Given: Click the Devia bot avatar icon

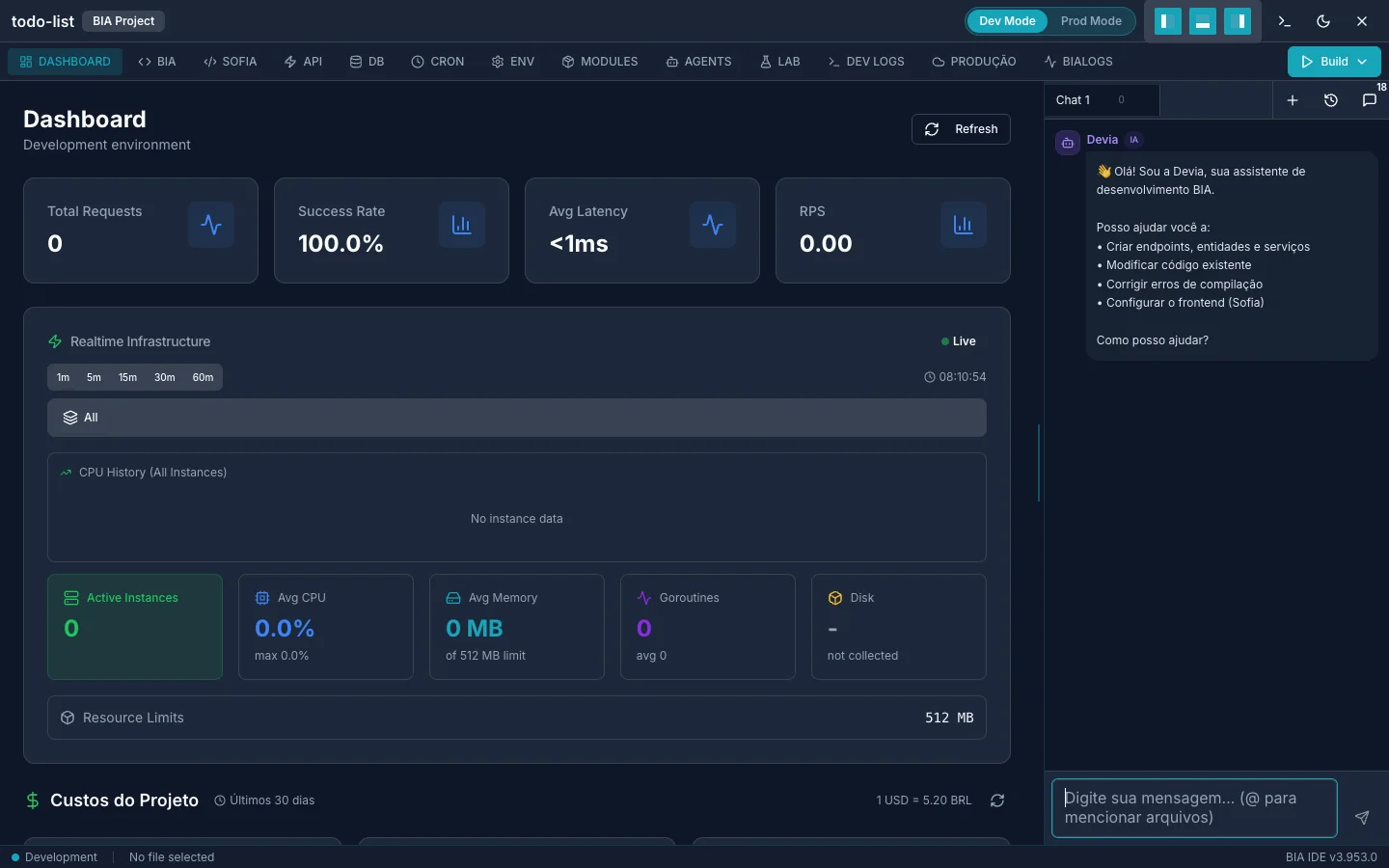Looking at the screenshot, I should click(x=1068, y=143).
